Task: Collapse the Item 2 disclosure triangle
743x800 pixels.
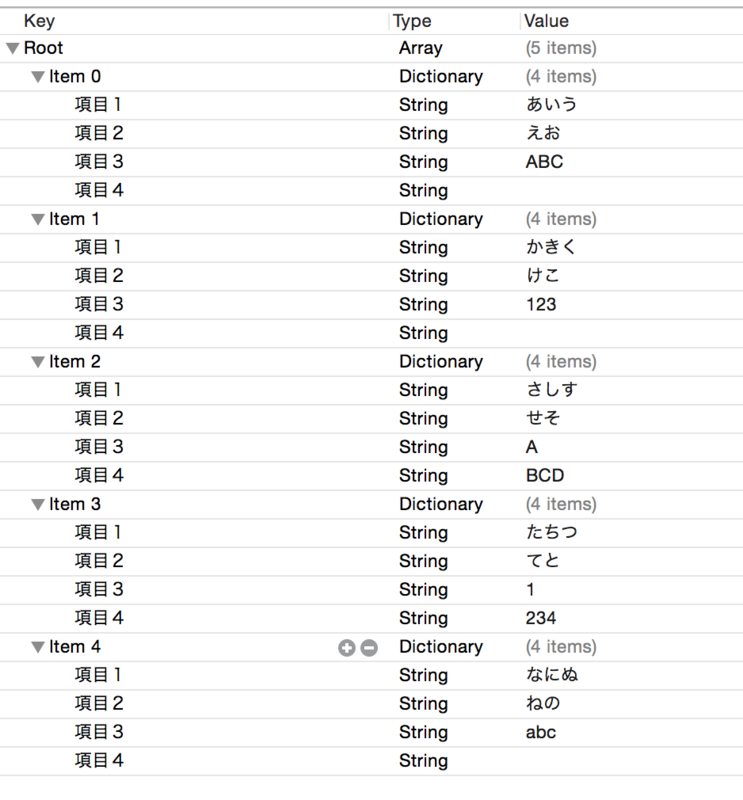Action: tap(38, 362)
